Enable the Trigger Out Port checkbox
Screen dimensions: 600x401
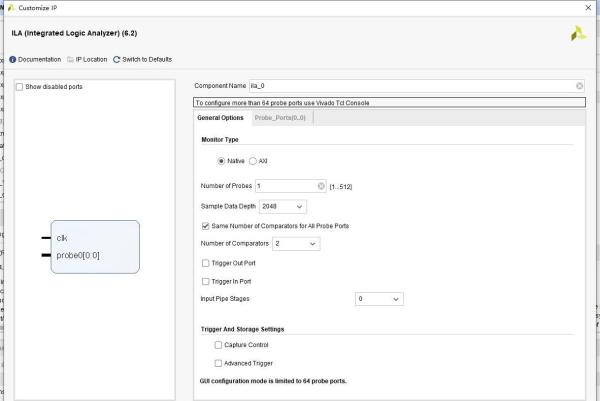pos(206,263)
